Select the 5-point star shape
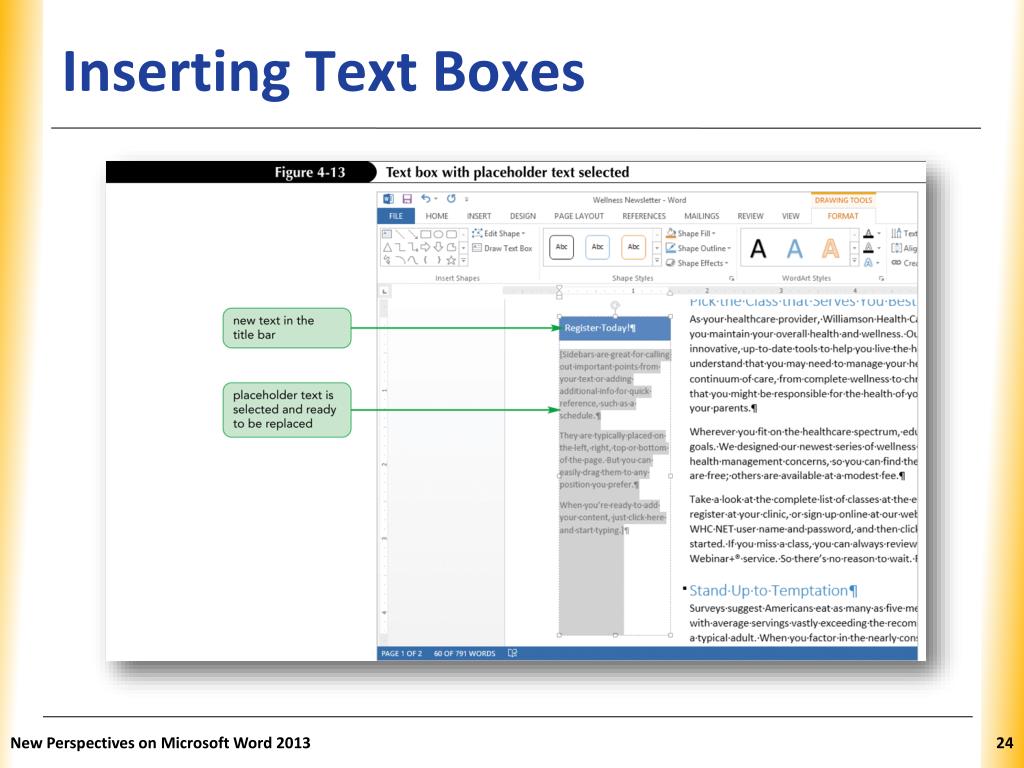The width and height of the screenshot is (1024, 768). [x=451, y=260]
